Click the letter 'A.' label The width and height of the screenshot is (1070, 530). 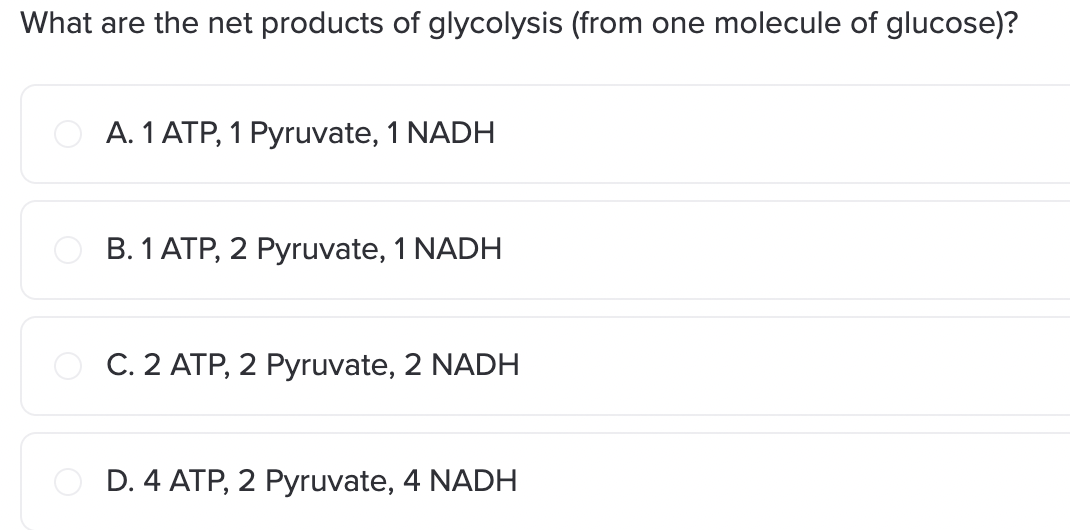120,133
